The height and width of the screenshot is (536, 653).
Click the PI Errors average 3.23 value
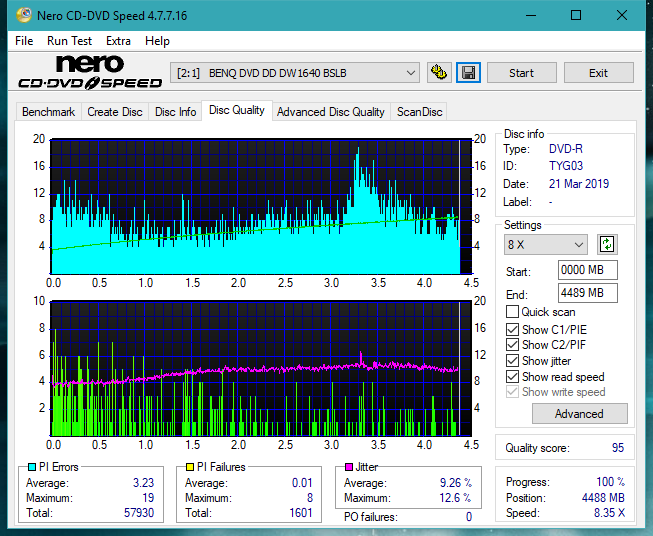pos(144,483)
